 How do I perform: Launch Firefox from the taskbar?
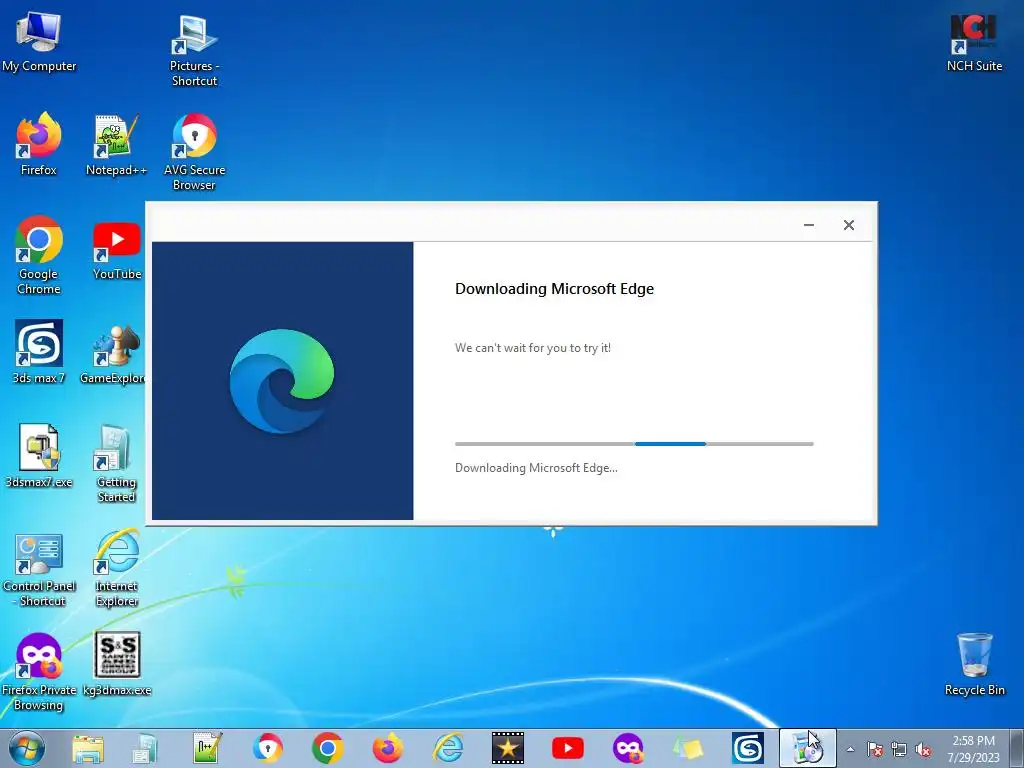point(388,748)
